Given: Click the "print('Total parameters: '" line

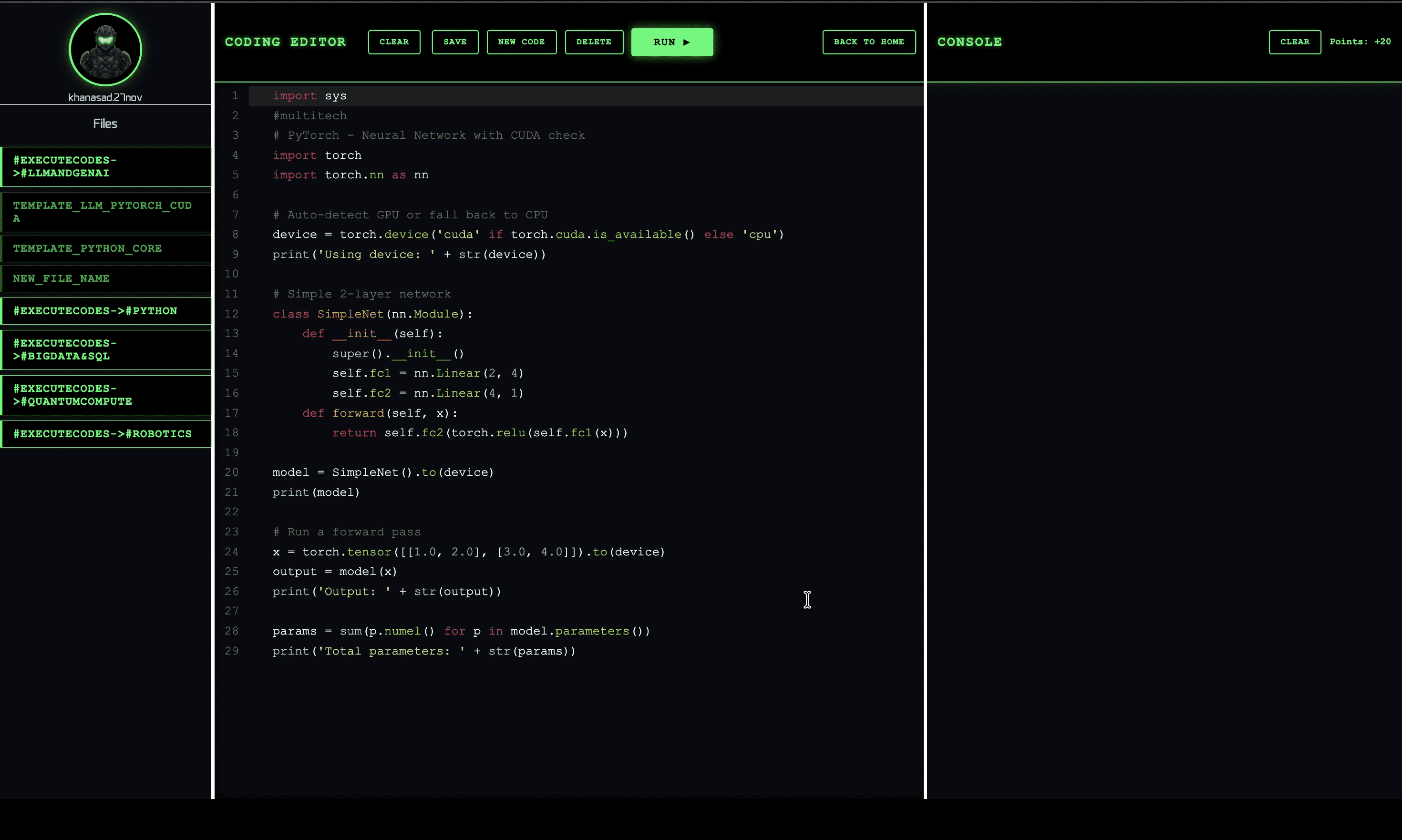Looking at the screenshot, I should 424,651.
